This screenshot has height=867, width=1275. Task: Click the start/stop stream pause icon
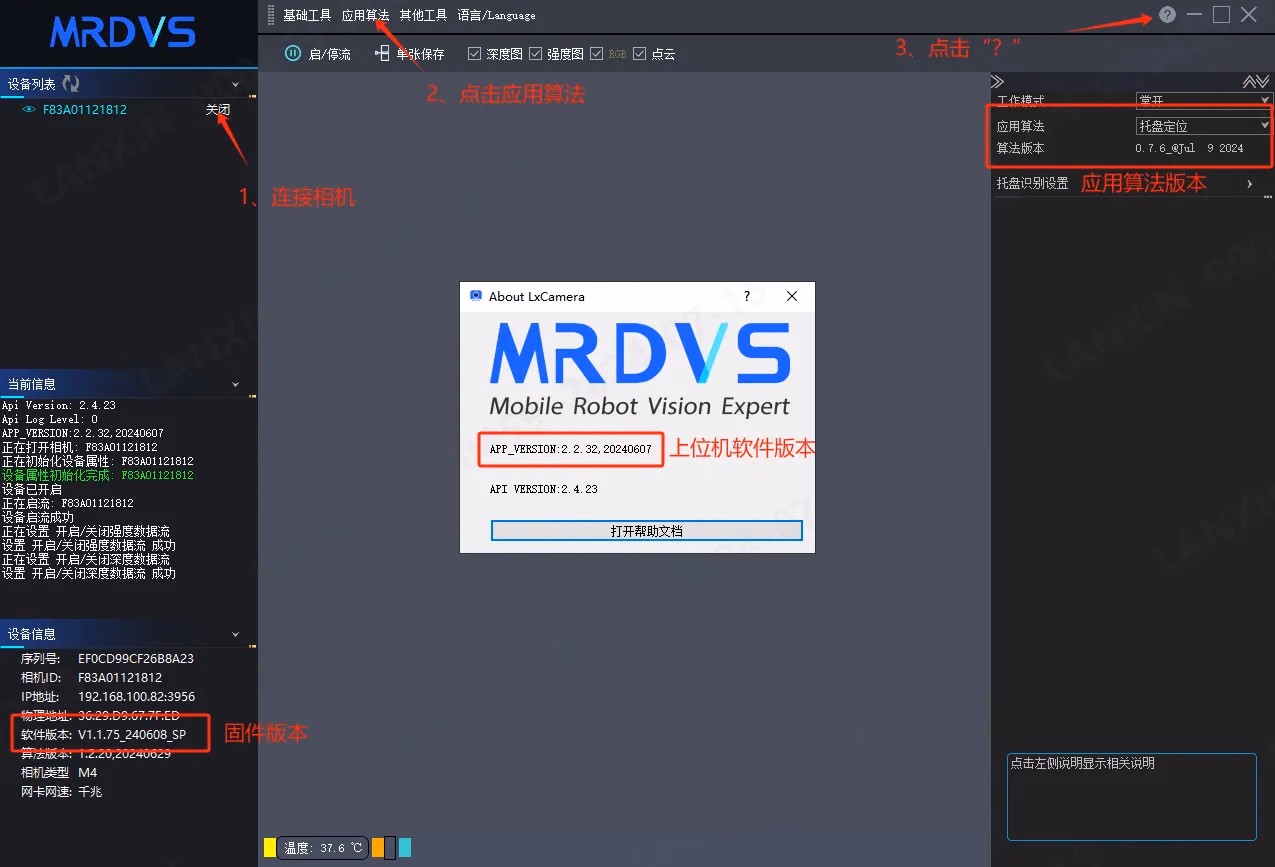click(293, 54)
